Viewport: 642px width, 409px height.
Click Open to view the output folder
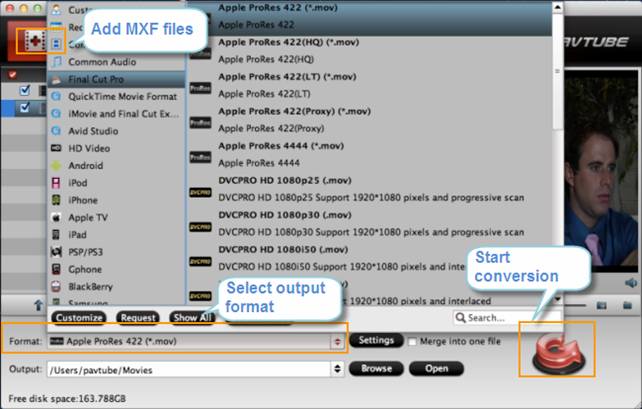click(436, 368)
